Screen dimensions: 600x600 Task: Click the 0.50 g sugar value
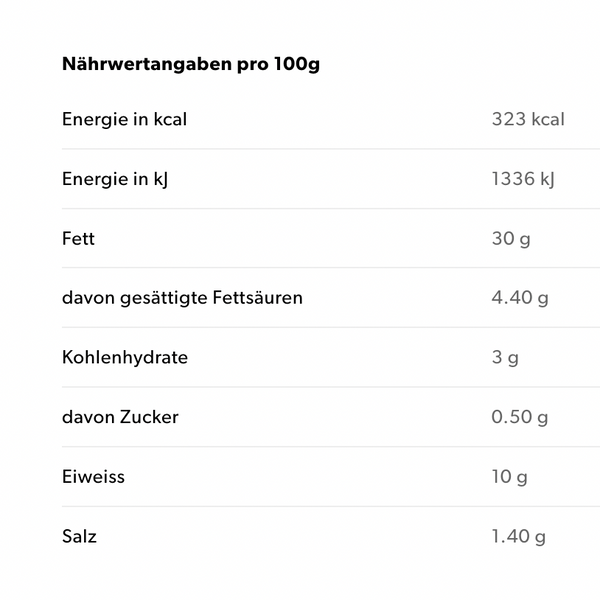520,417
